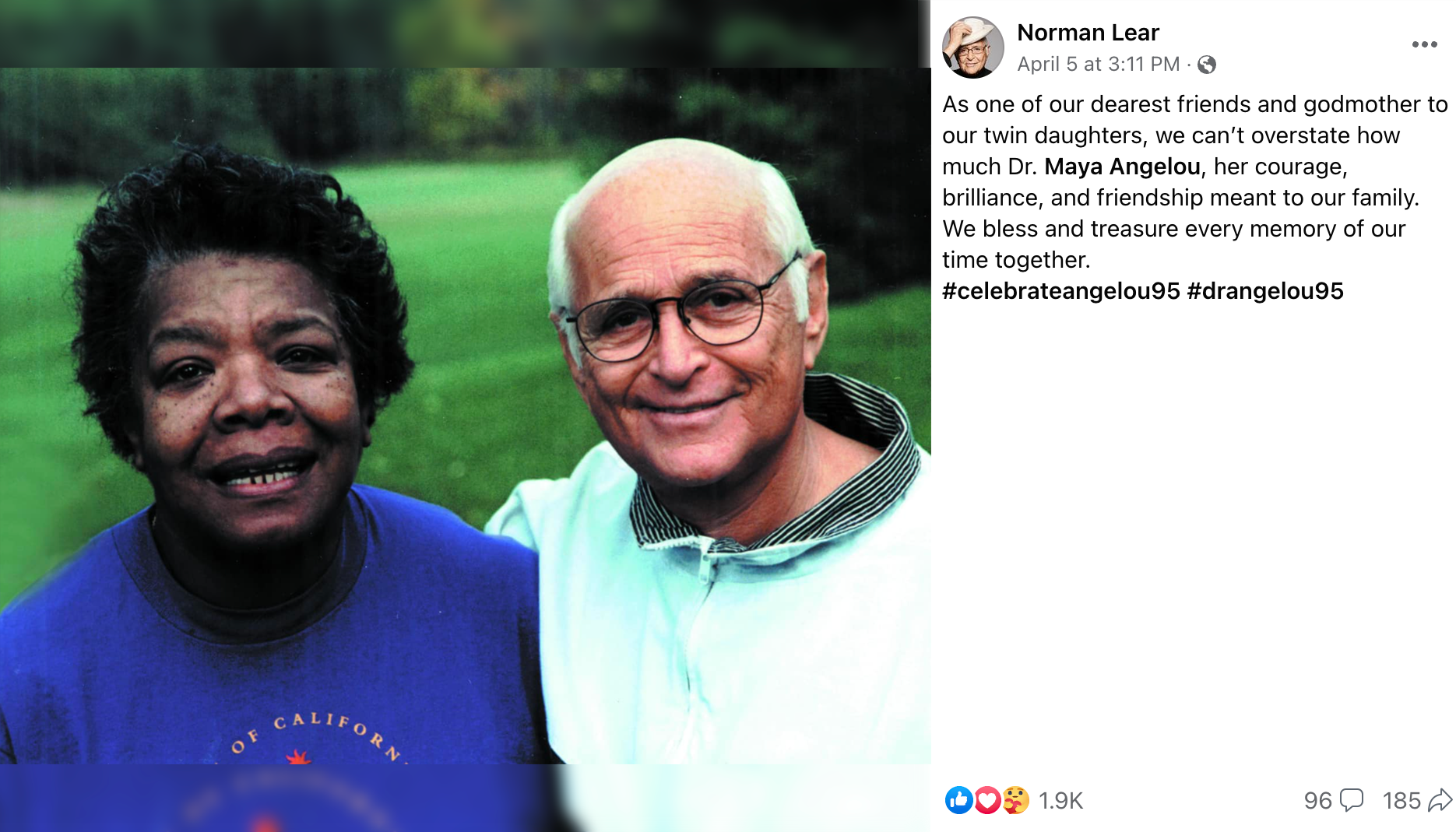Click the share arrow icon
Screen dimensions: 1456x832
(x=1440, y=800)
